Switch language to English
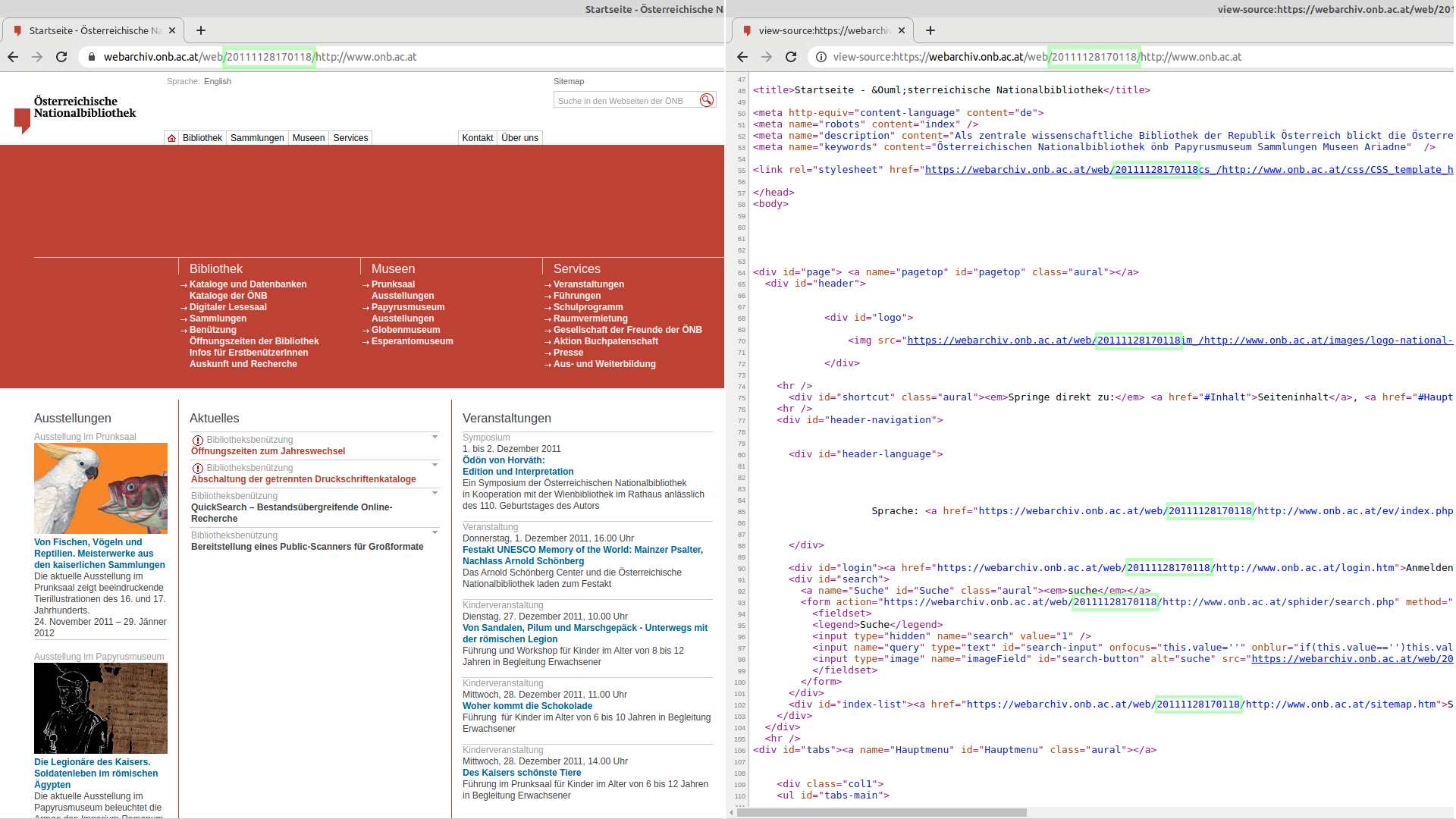Screen dimensions: 1456x819 pos(218,81)
